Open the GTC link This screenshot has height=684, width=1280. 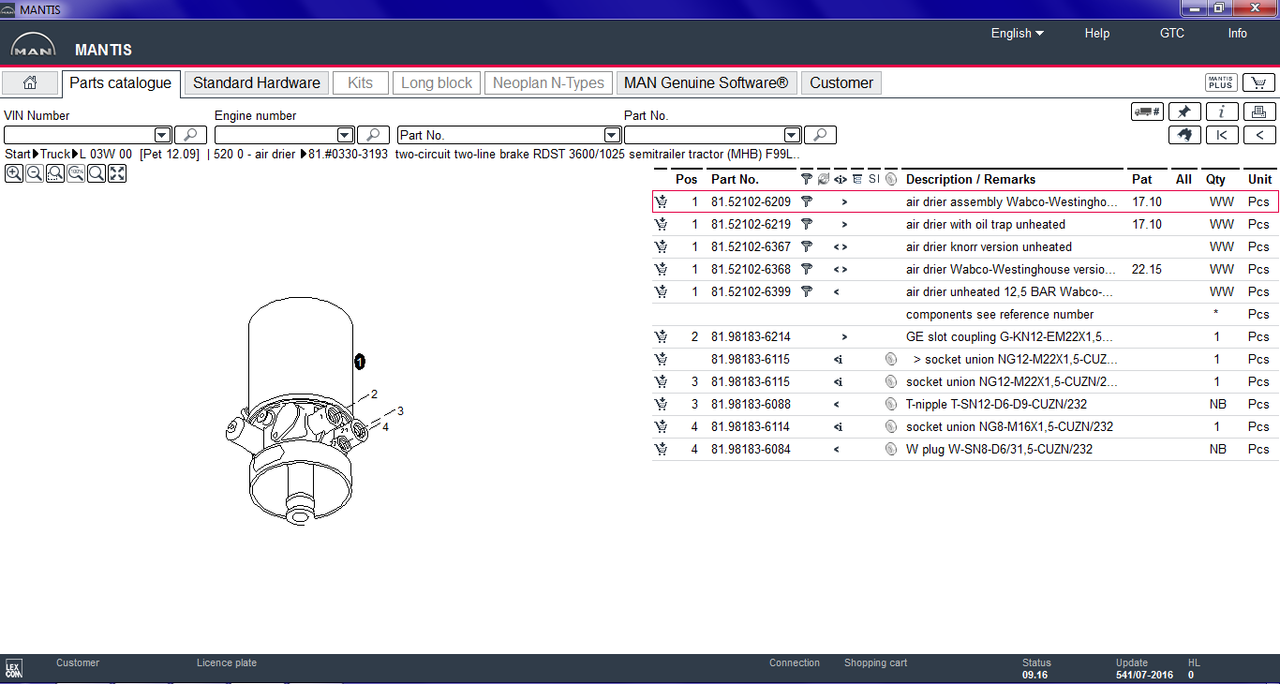click(x=1172, y=33)
